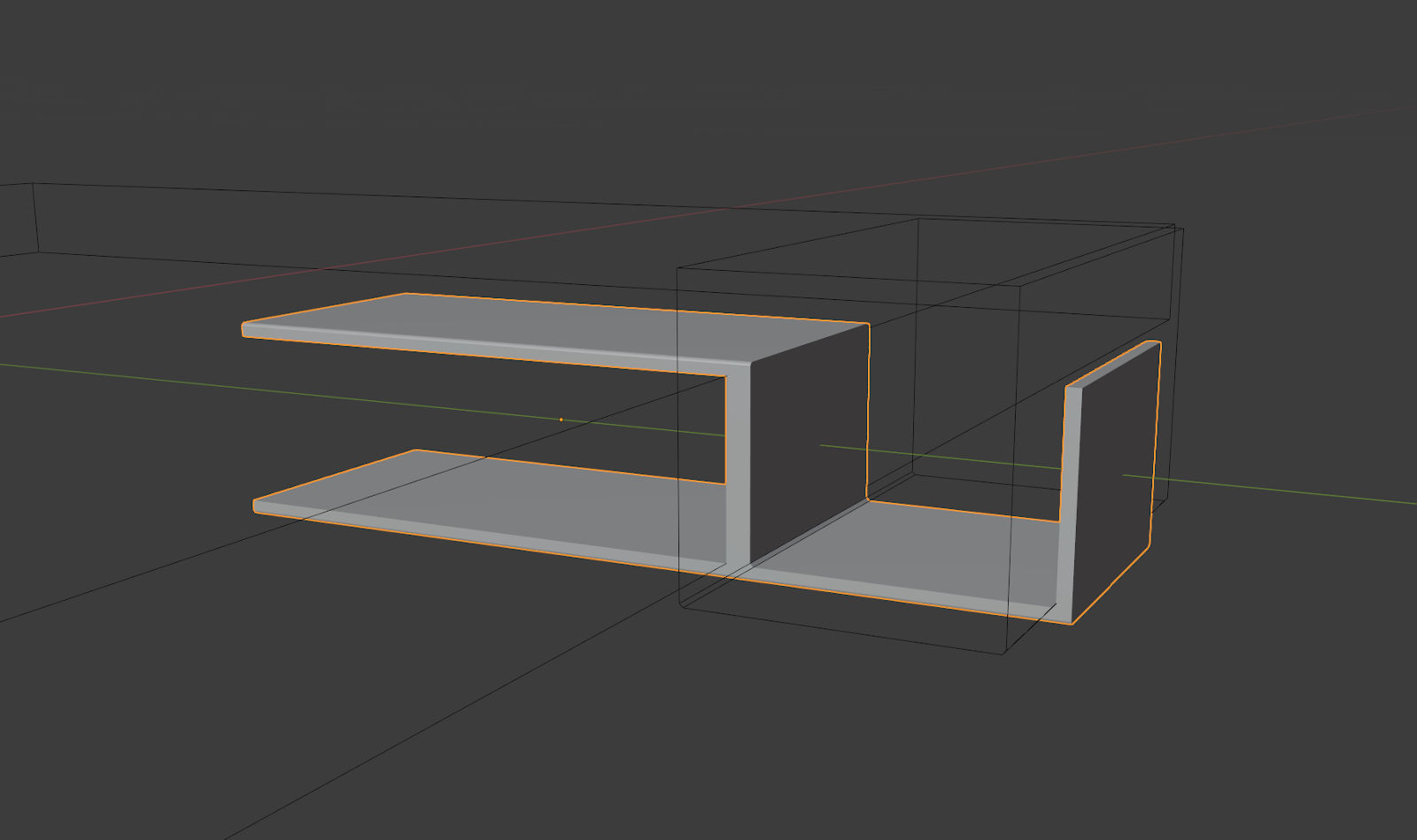Click the mesh's bottom-right outlined corner
Screen dimensions: 1417x840
(1072, 623)
